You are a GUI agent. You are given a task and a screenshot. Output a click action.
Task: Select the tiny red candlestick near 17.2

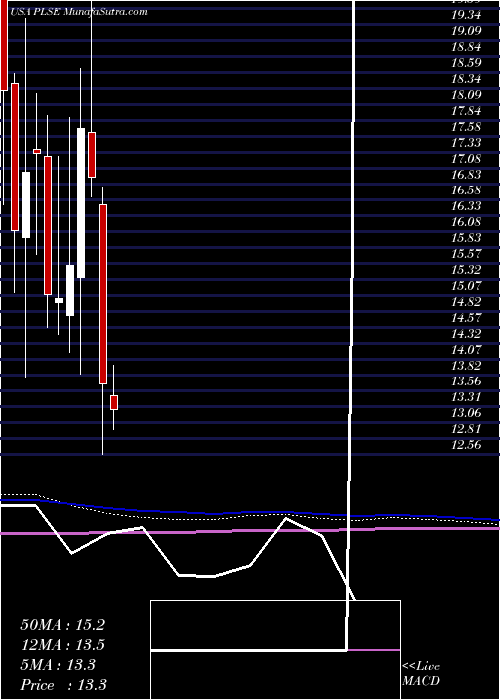click(x=37, y=151)
